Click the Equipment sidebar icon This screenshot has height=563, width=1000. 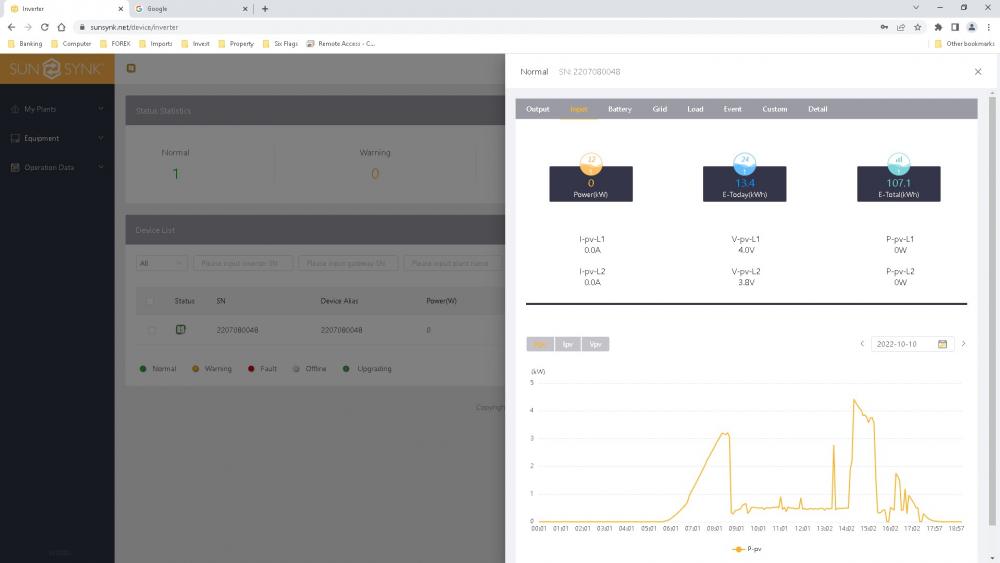click(x=15, y=138)
